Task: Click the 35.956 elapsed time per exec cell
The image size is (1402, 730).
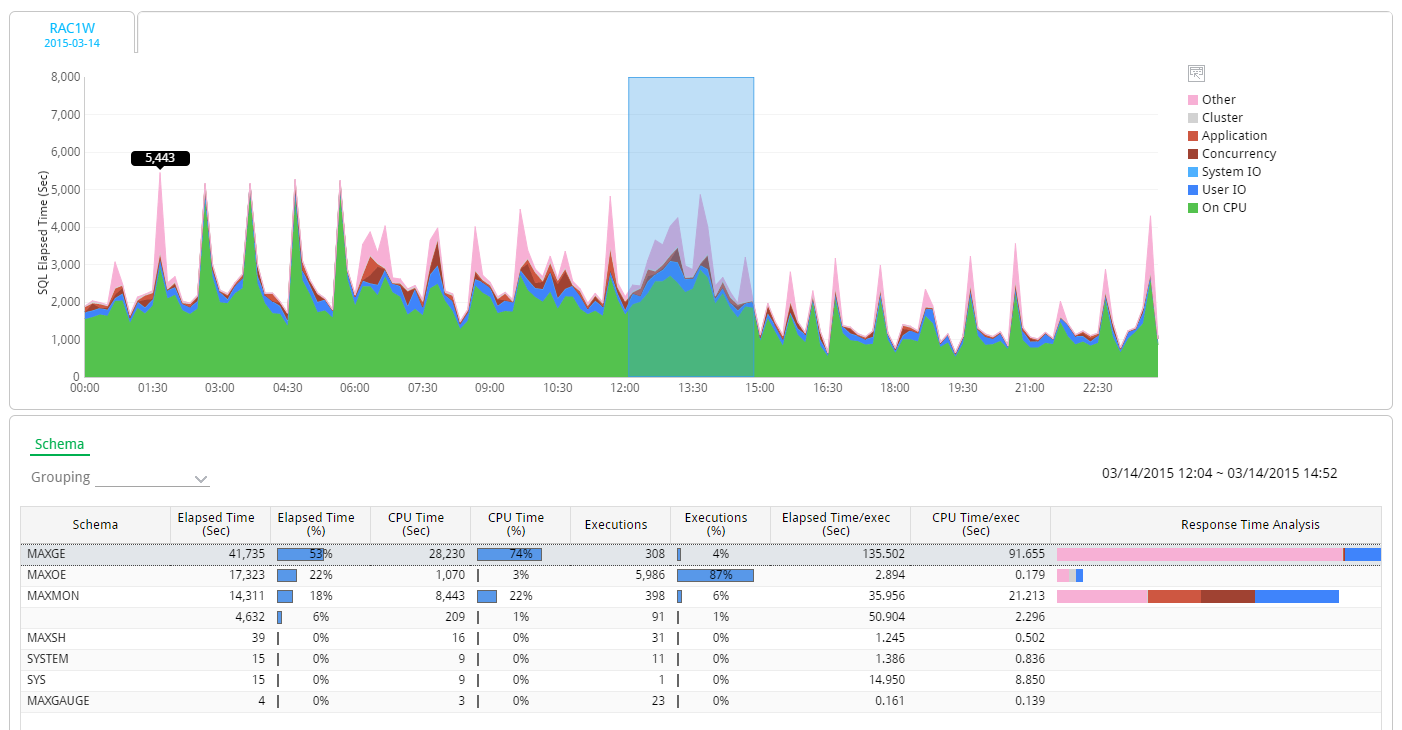Action: 841,596
